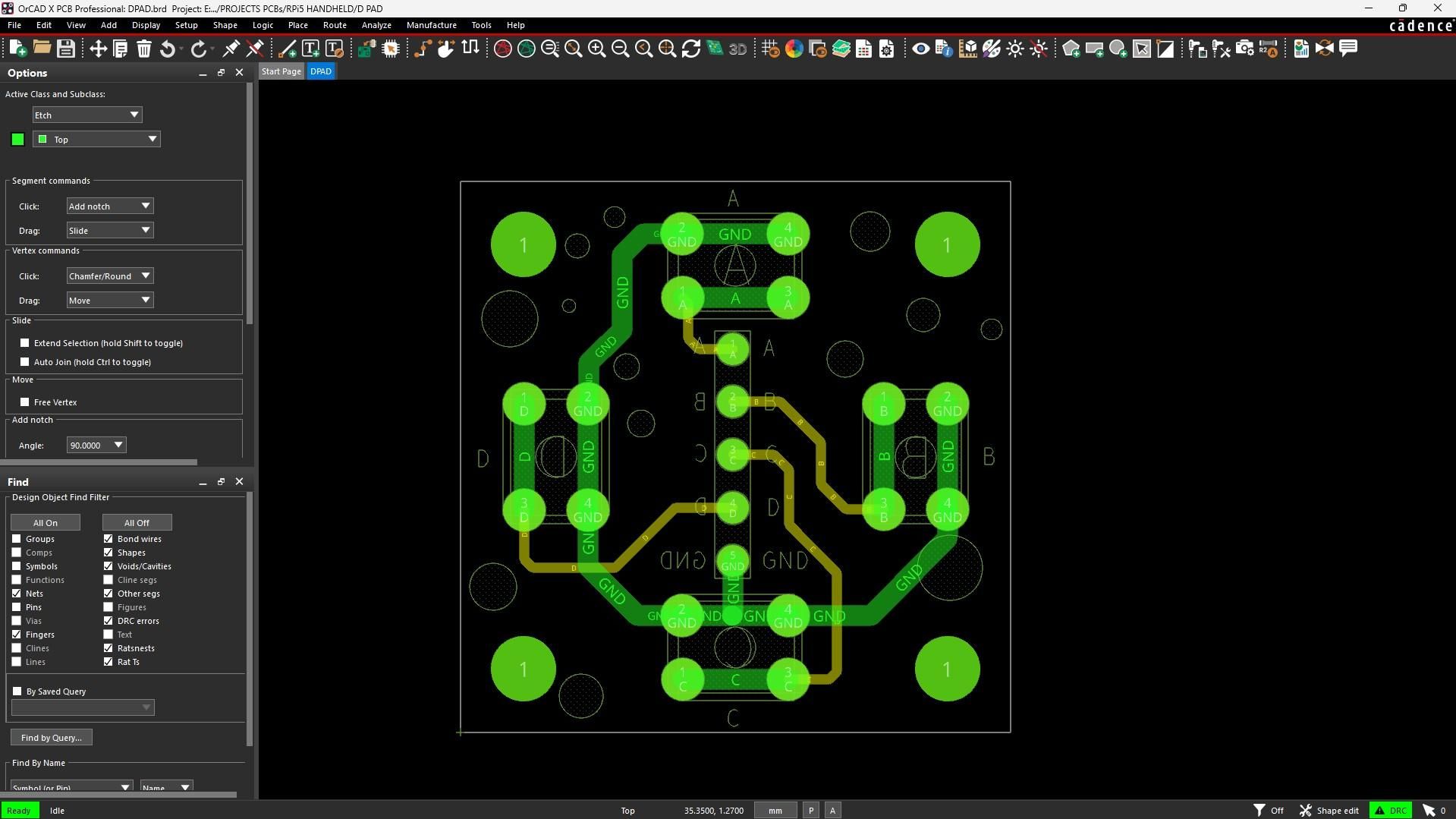Check the Groups filter checkbox
The height and width of the screenshot is (819, 1456).
17,539
